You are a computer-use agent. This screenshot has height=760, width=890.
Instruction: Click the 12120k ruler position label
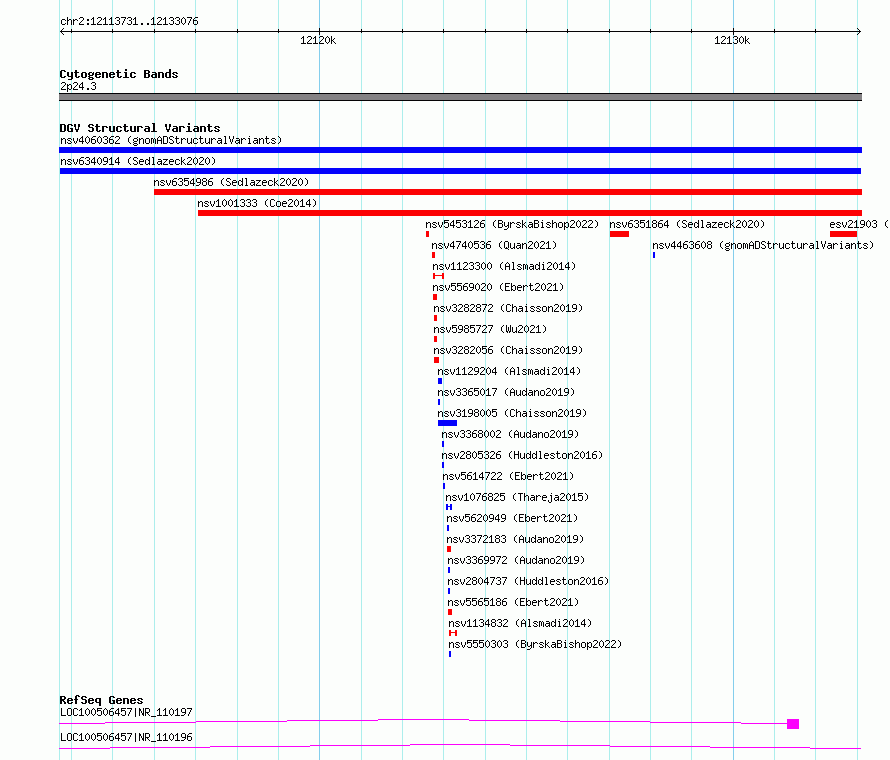coord(318,40)
